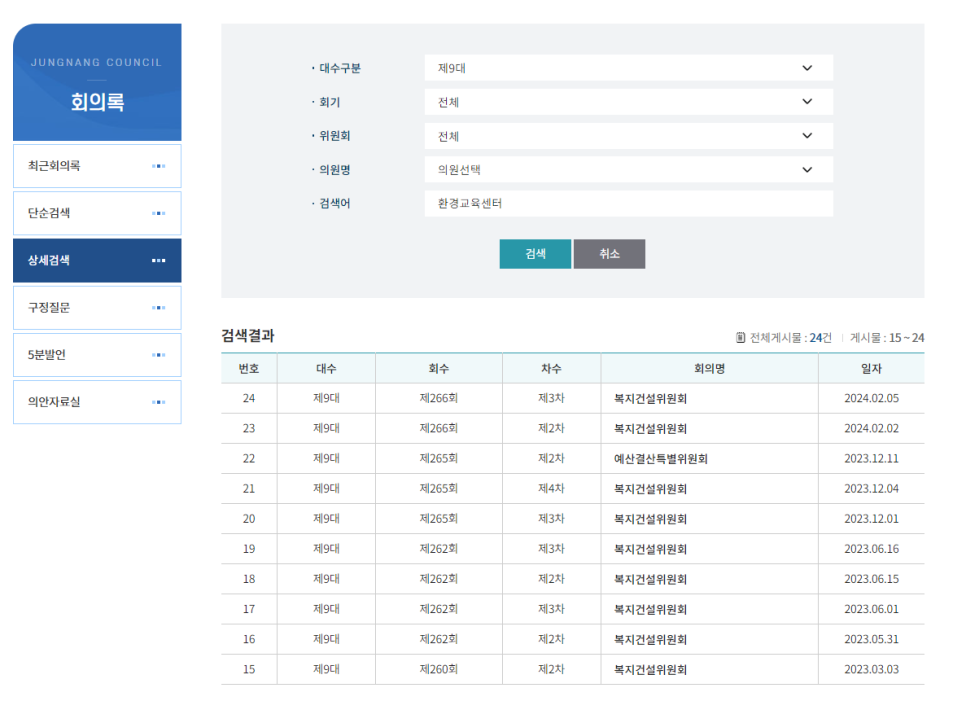Click the chevron arrow of 회기 select

pos(807,102)
